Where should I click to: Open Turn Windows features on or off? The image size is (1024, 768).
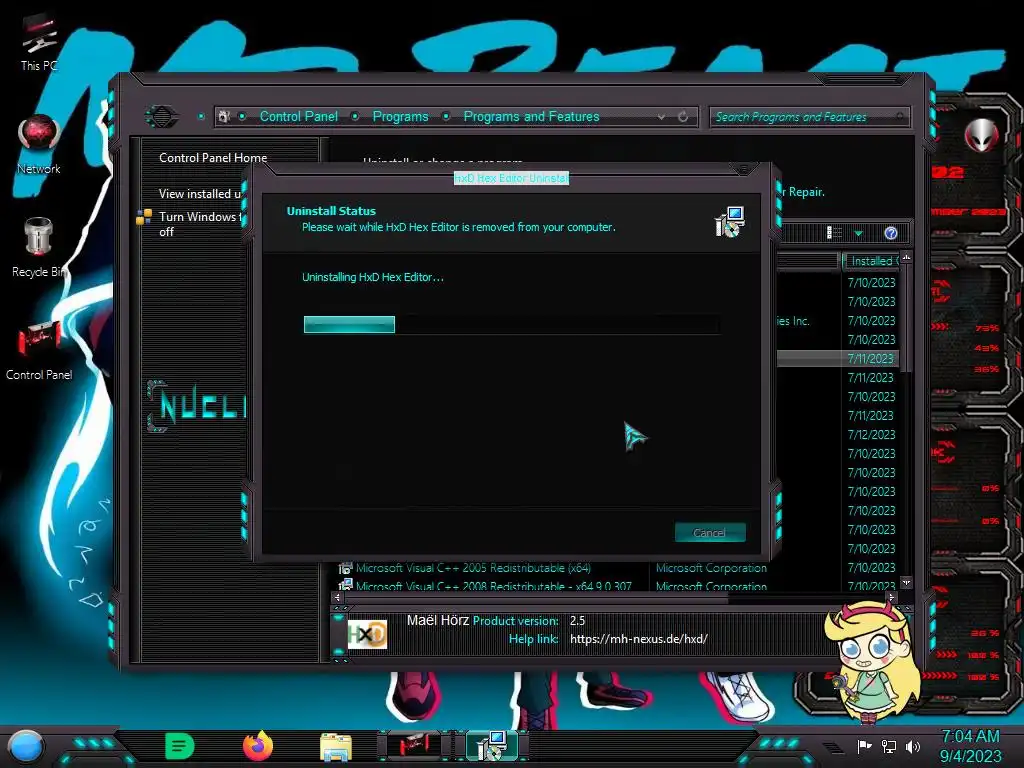click(200, 224)
